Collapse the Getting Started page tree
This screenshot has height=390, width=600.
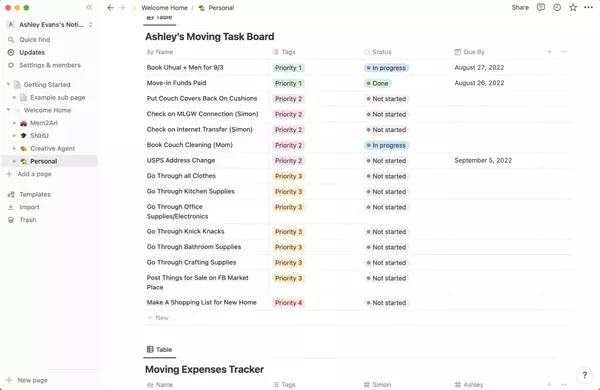8,84
